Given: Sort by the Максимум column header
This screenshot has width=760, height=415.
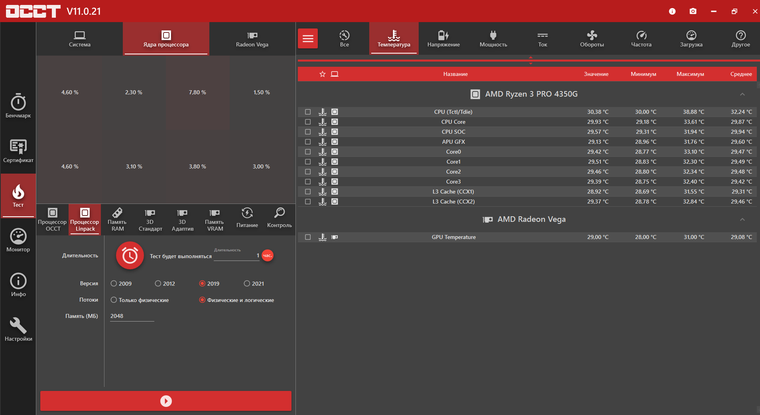Looking at the screenshot, I should pyautogui.click(x=690, y=74).
